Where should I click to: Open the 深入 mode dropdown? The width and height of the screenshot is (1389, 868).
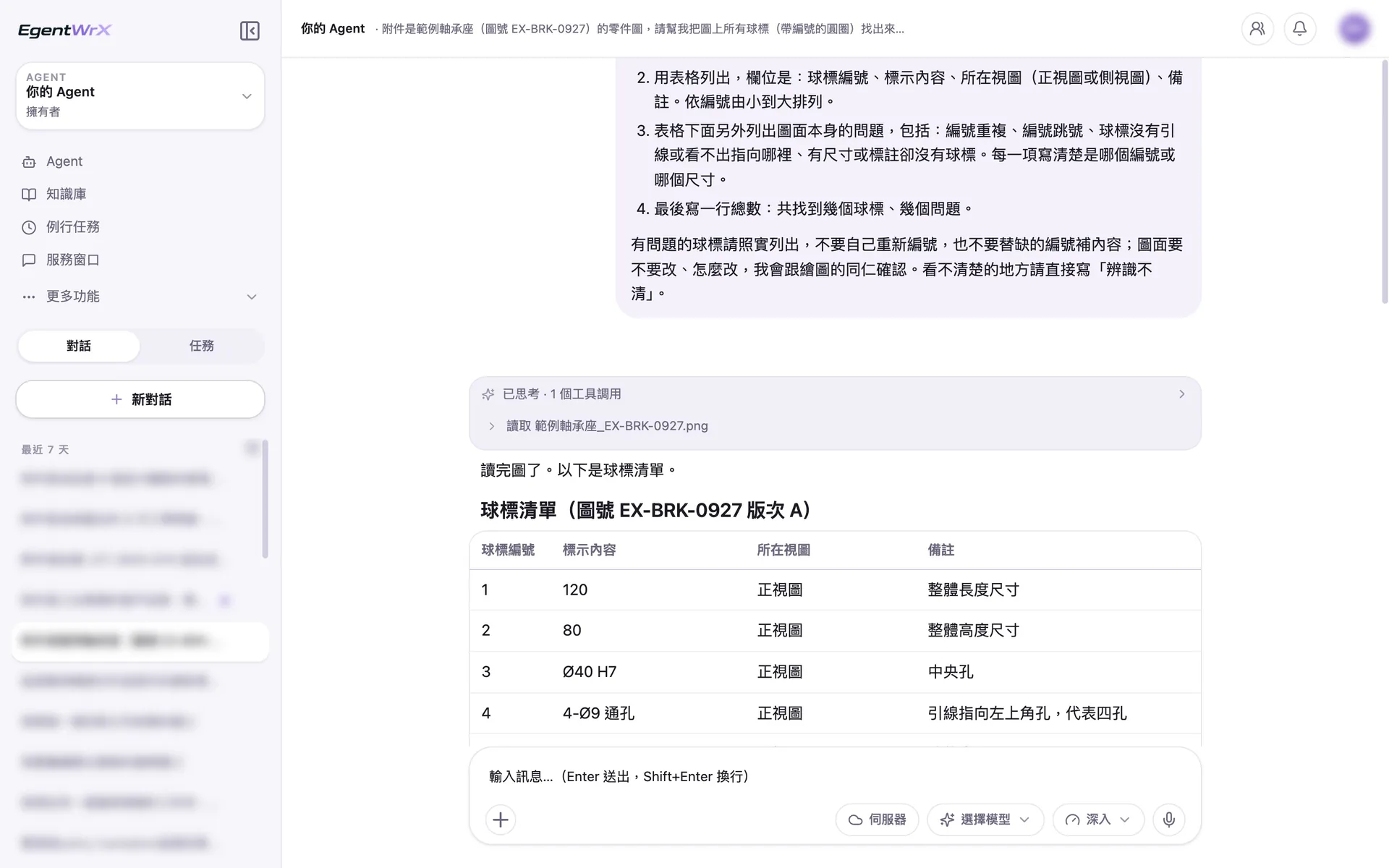pyautogui.click(x=1098, y=820)
